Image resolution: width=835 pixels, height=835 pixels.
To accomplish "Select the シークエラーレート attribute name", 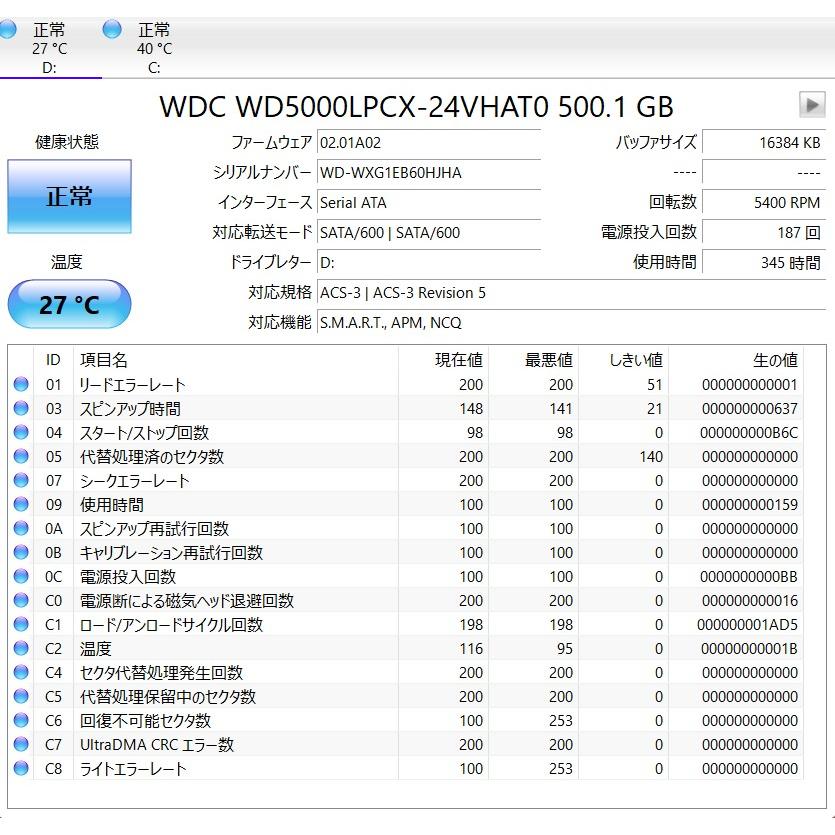I will (134, 480).
